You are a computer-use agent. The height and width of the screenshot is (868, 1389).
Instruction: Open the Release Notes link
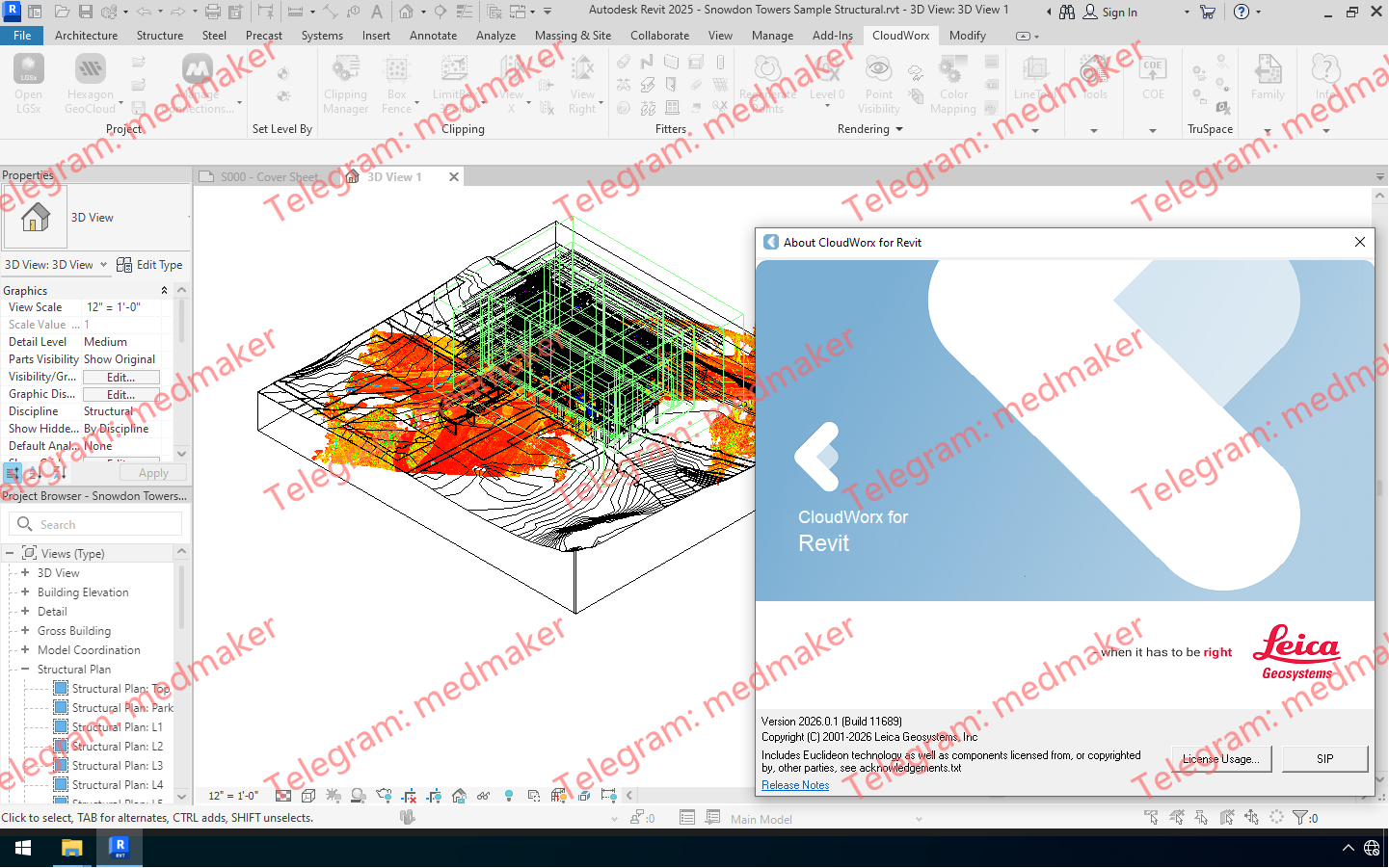(795, 785)
